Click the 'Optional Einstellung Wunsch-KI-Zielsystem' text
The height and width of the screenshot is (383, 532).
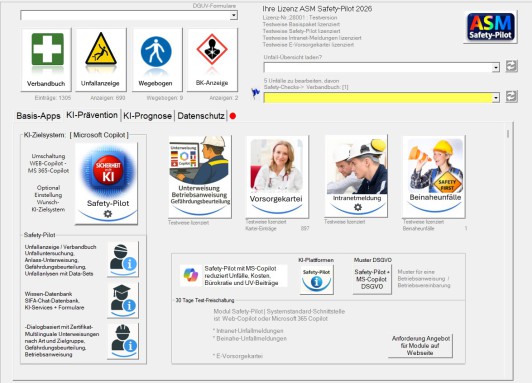pos(48,198)
